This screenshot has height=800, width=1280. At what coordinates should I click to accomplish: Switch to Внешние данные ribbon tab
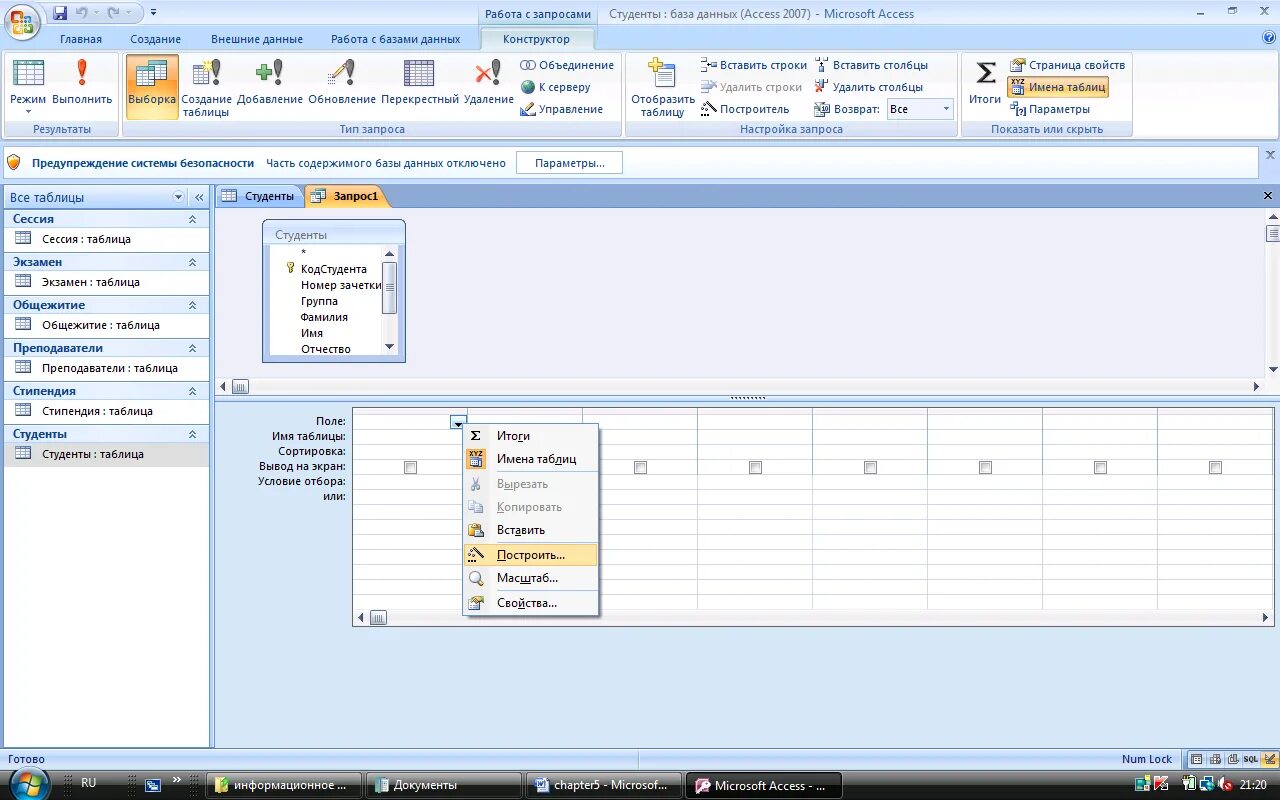[257, 39]
